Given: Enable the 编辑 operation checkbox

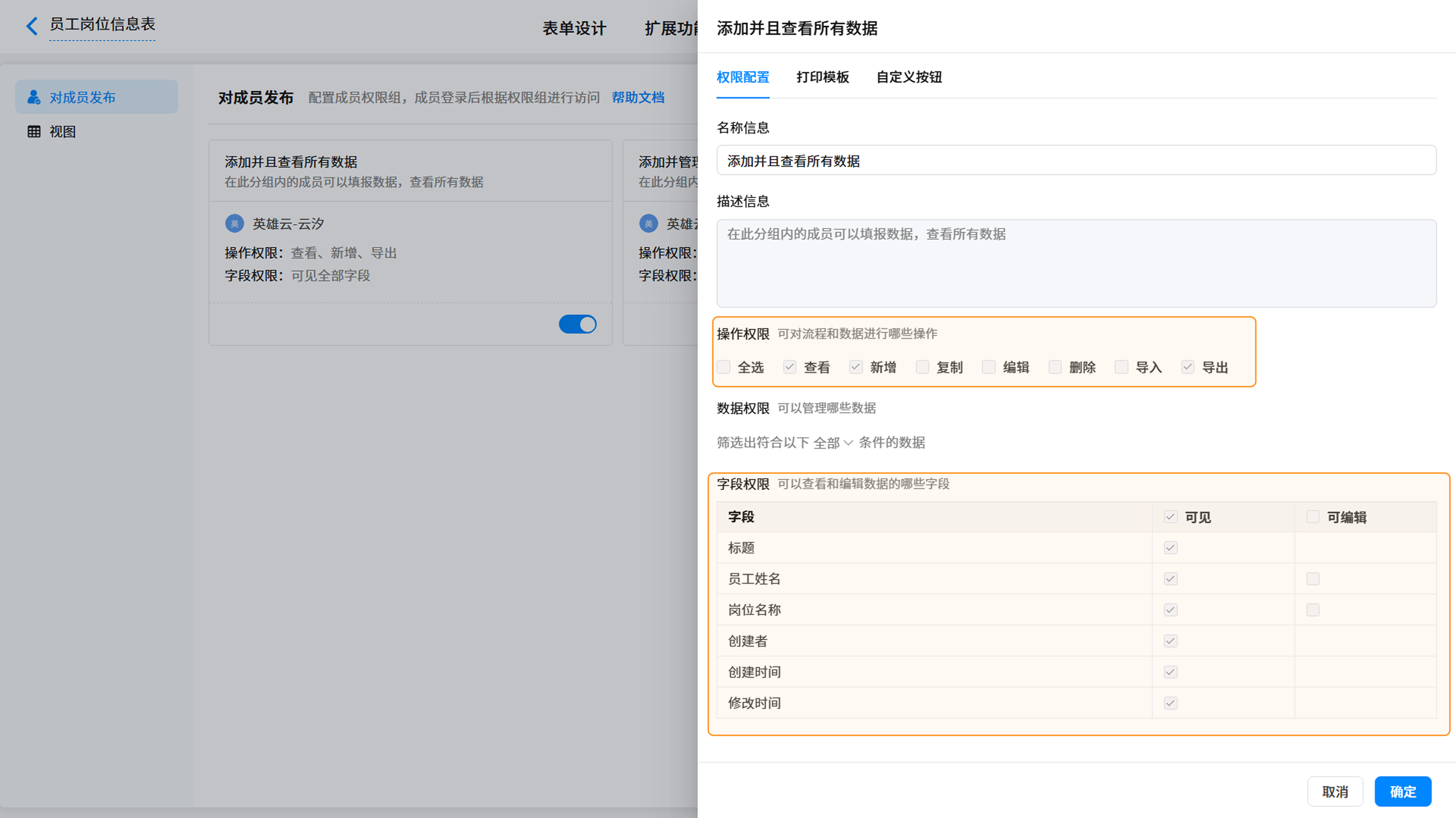Looking at the screenshot, I should click(988, 367).
